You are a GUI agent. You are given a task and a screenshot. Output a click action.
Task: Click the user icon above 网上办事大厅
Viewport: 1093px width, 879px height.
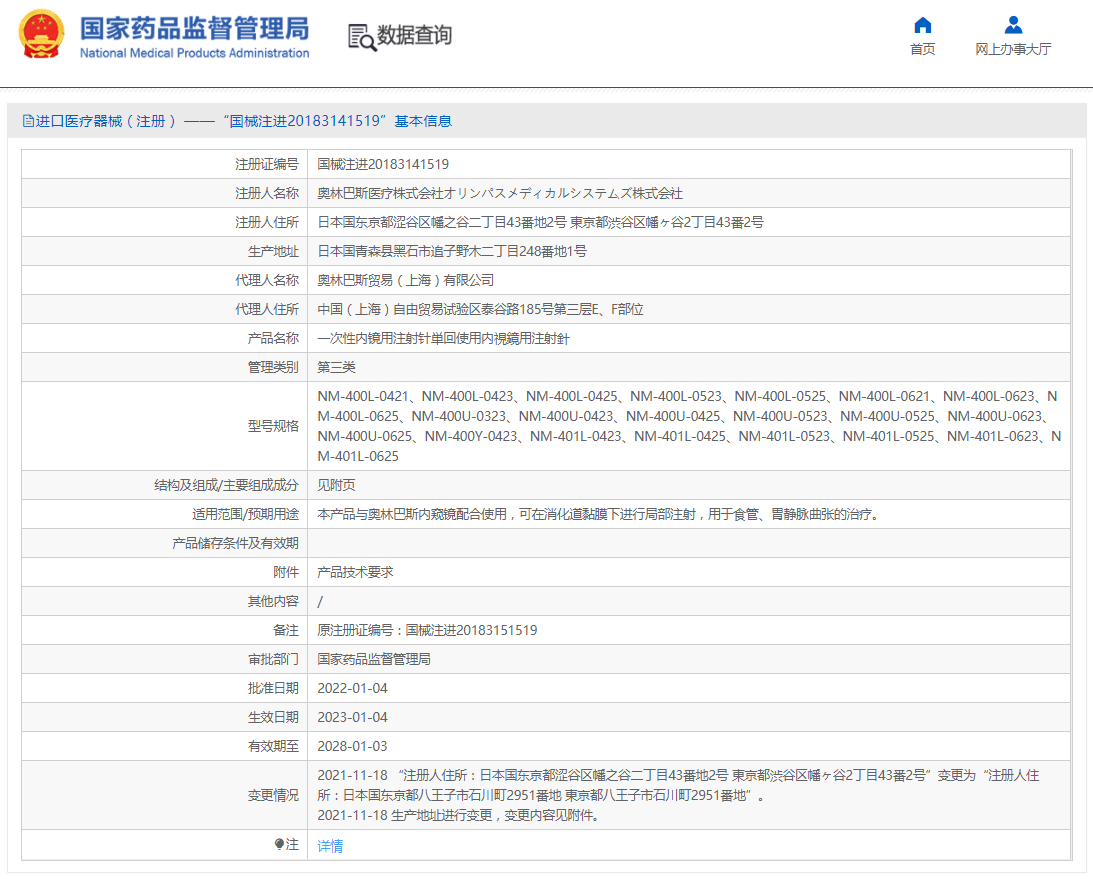[1013, 25]
